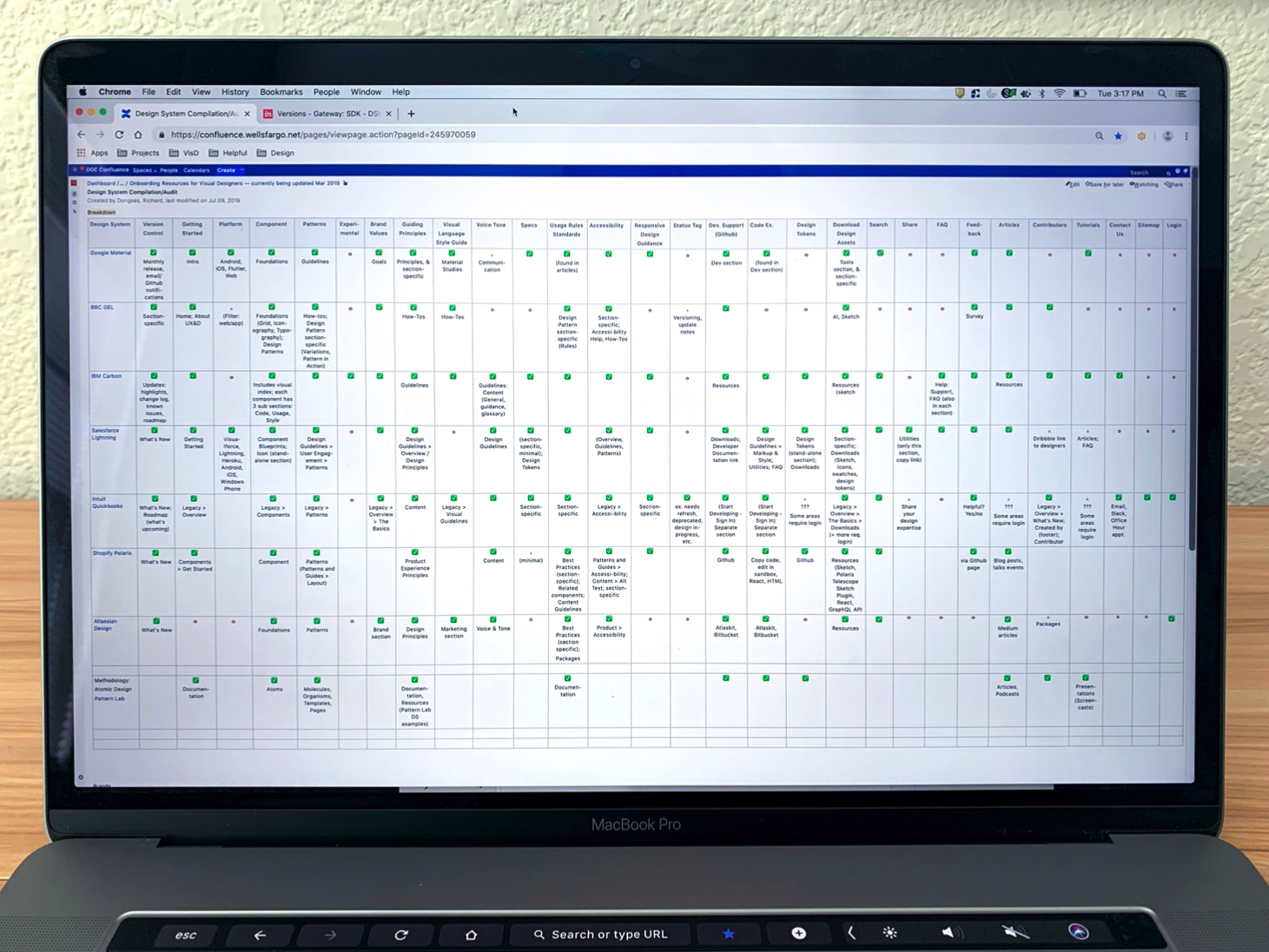Click the Shopify Polaris Search checkmark
1269x952 pixels.
click(879, 551)
